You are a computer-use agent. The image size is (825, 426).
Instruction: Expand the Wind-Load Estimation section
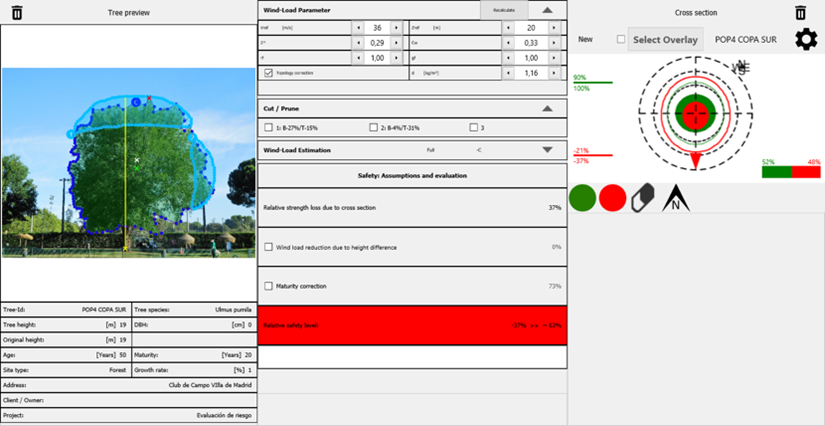point(546,150)
